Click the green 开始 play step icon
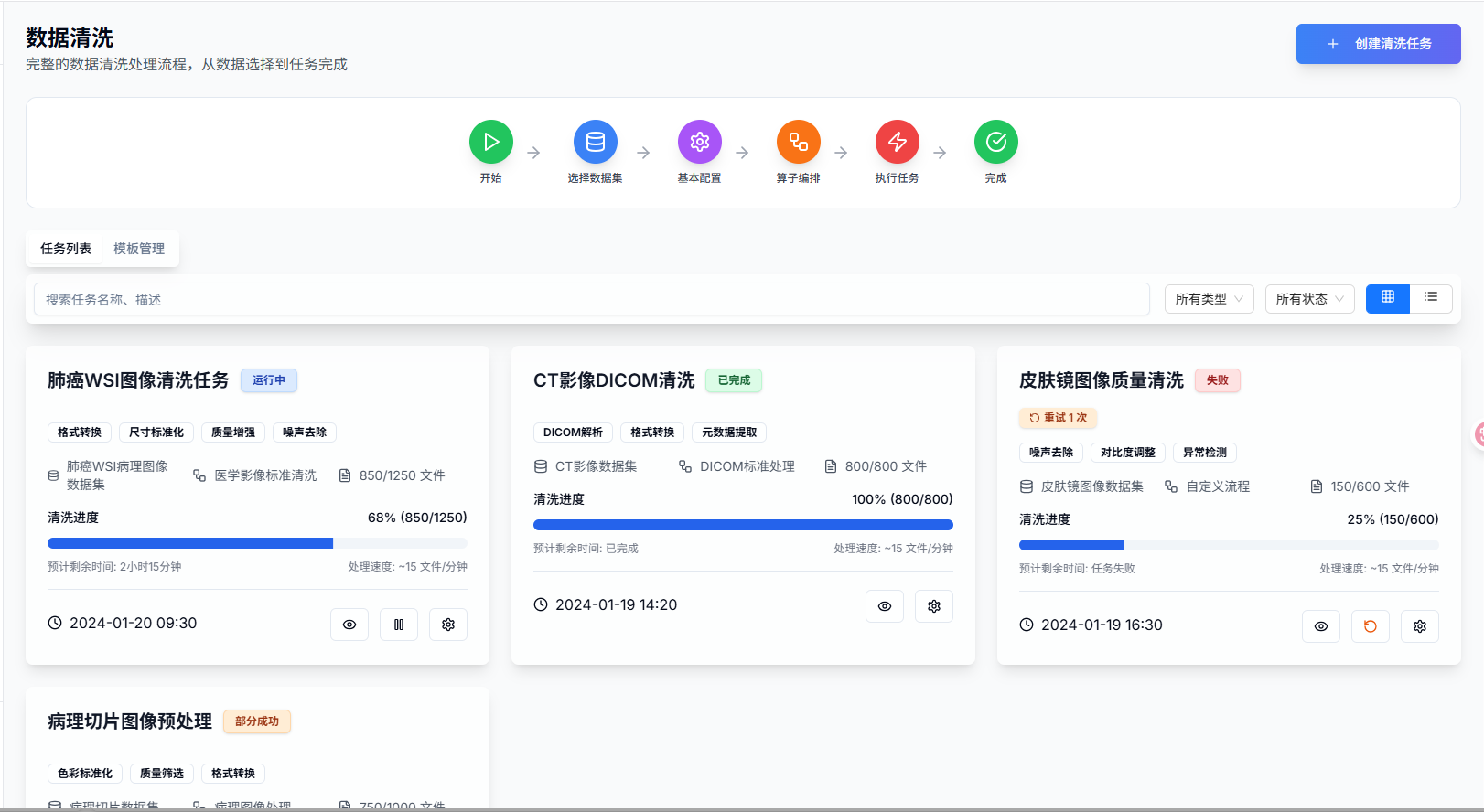The height and width of the screenshot is (812, 1484). (491, 142)
